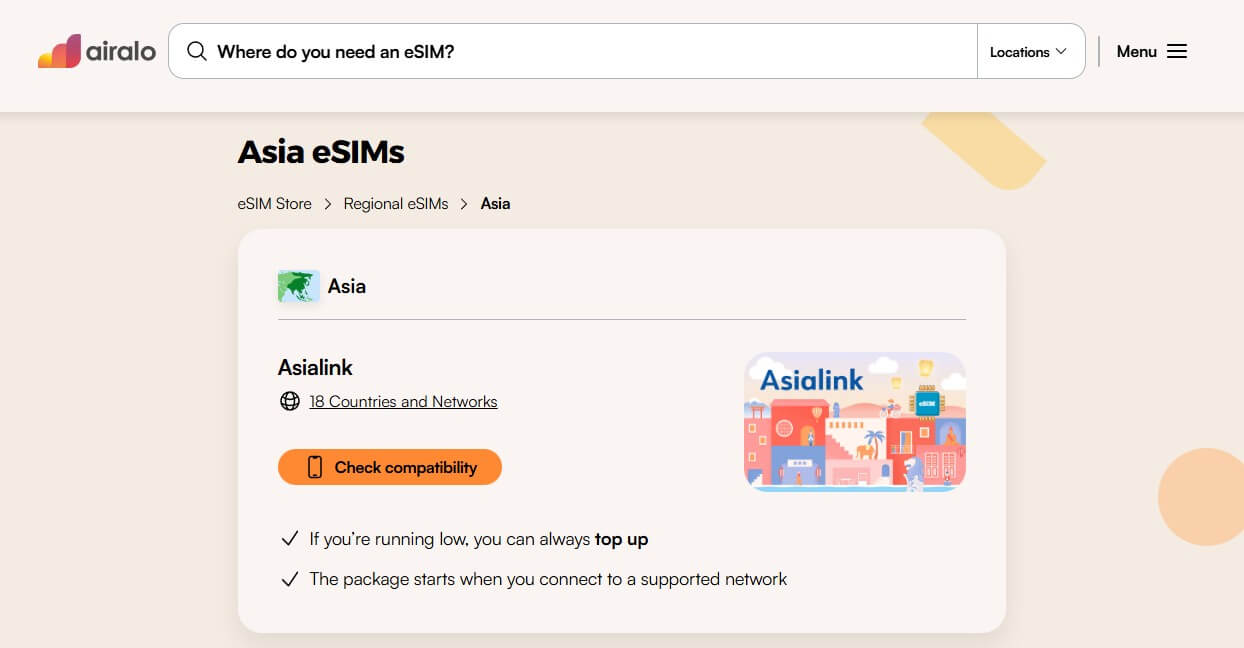The width and height of the screenshot is (1244, 648).
Task: Click checkmark beside the top up note
Action: click(290, 539)
